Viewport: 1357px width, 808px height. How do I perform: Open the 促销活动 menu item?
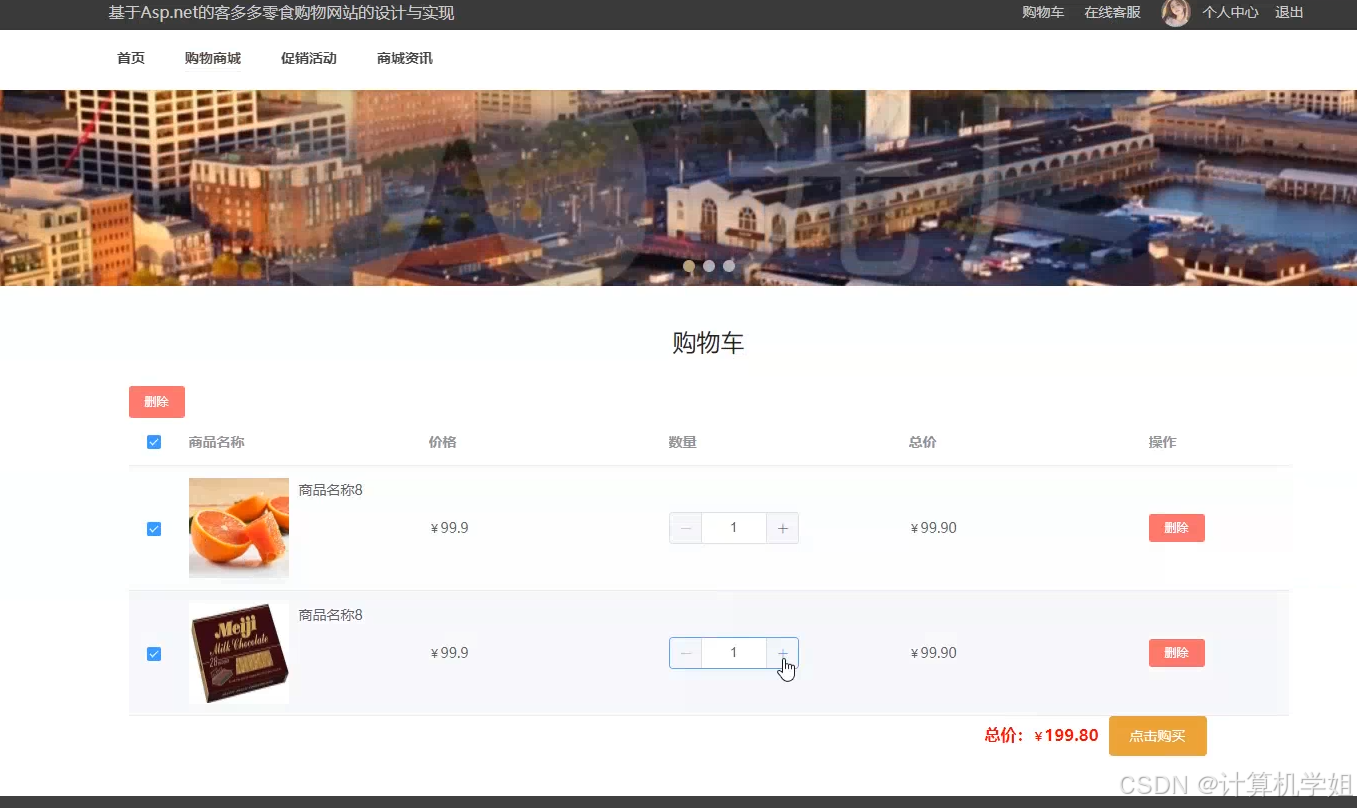pos(309,58)
